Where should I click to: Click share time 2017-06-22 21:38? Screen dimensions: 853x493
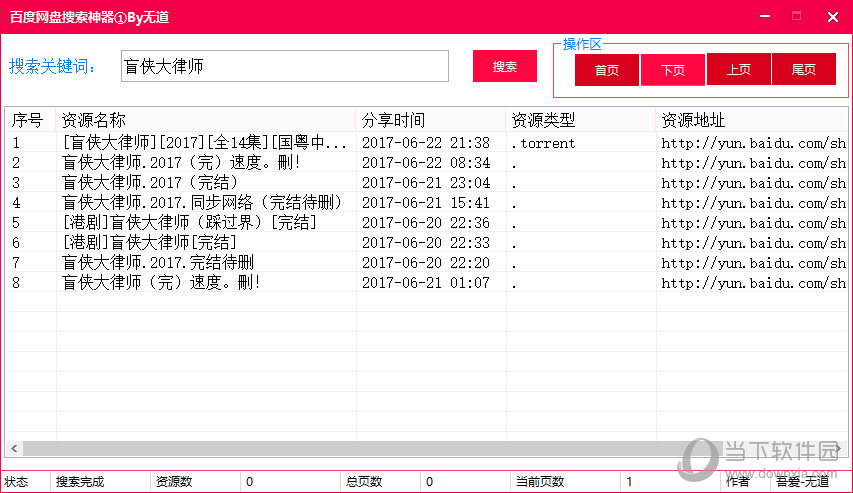click(x=426, y=143)
